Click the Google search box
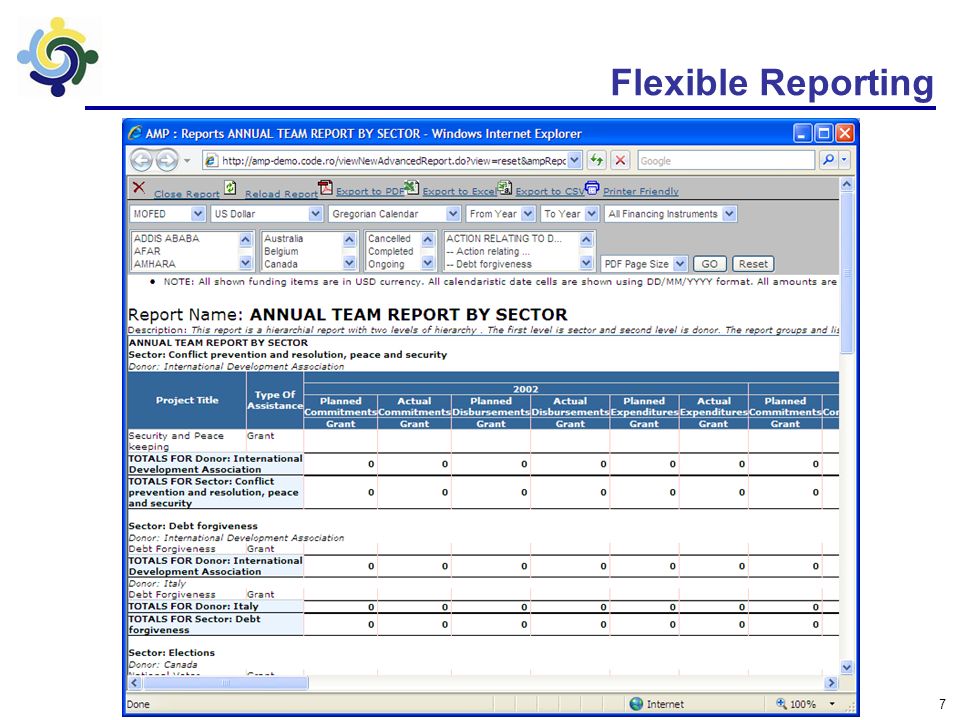This screenshot has width=960, height=720. coord(726,160)
